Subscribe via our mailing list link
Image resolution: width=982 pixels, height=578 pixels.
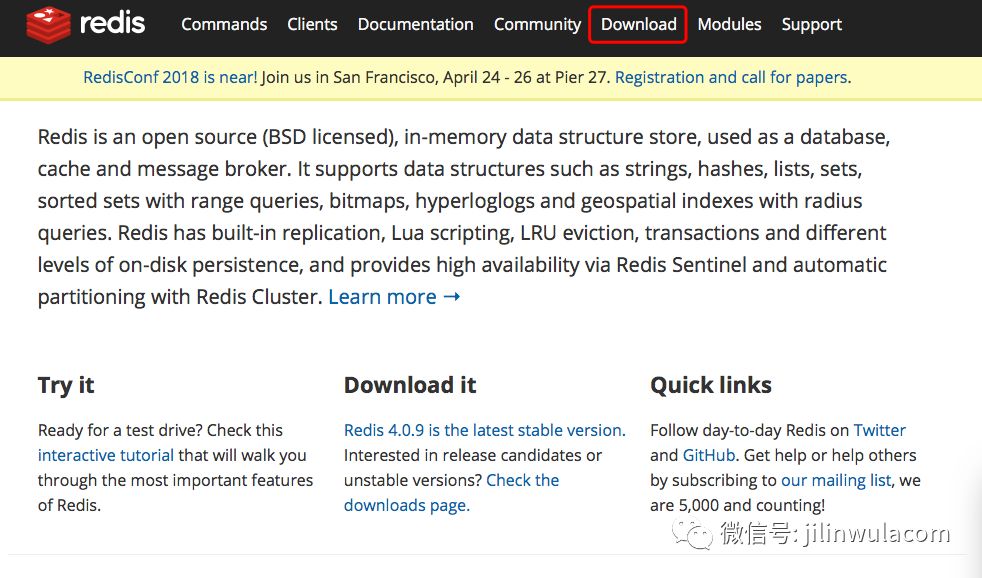pyautogui.click(x=836, y=480)
